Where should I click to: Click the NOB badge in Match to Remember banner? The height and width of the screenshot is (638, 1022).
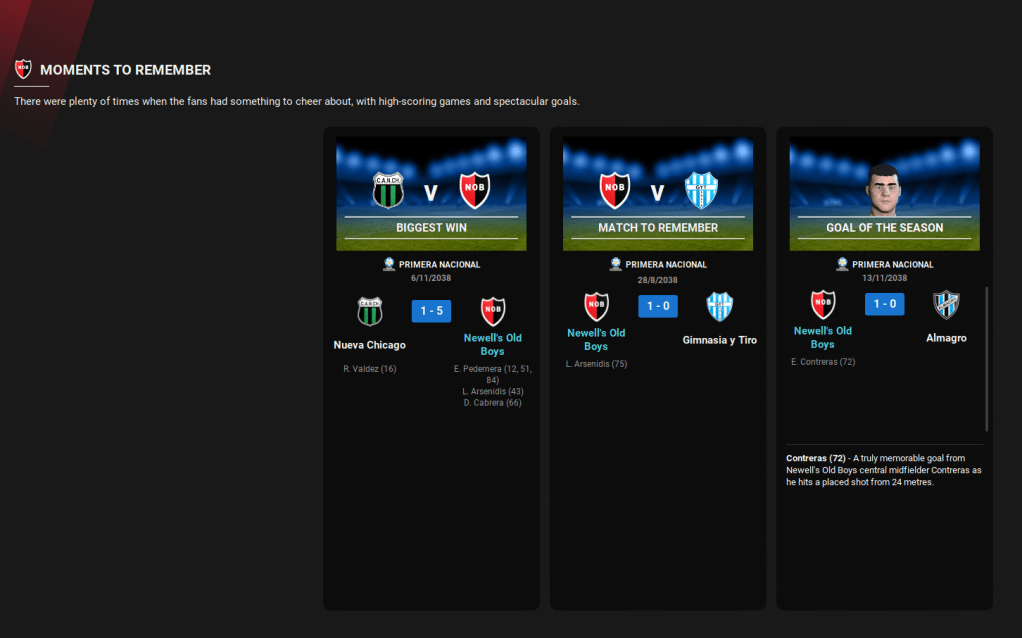pyautogui.click(x=614, y=190)
